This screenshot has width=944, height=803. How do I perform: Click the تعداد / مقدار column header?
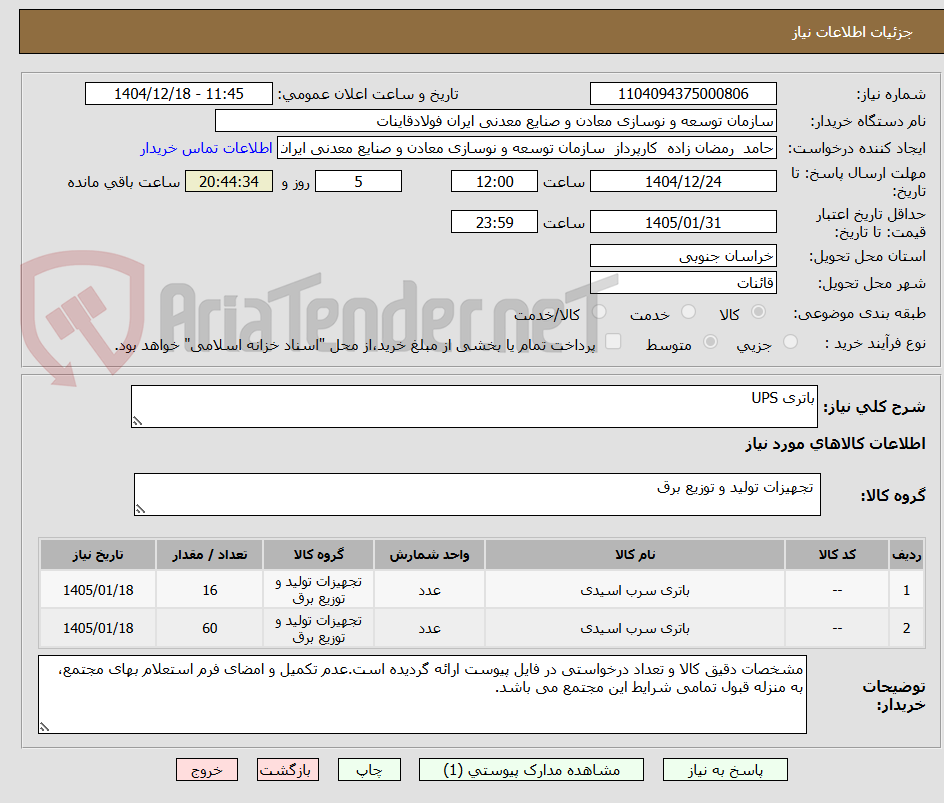[210, 554]
